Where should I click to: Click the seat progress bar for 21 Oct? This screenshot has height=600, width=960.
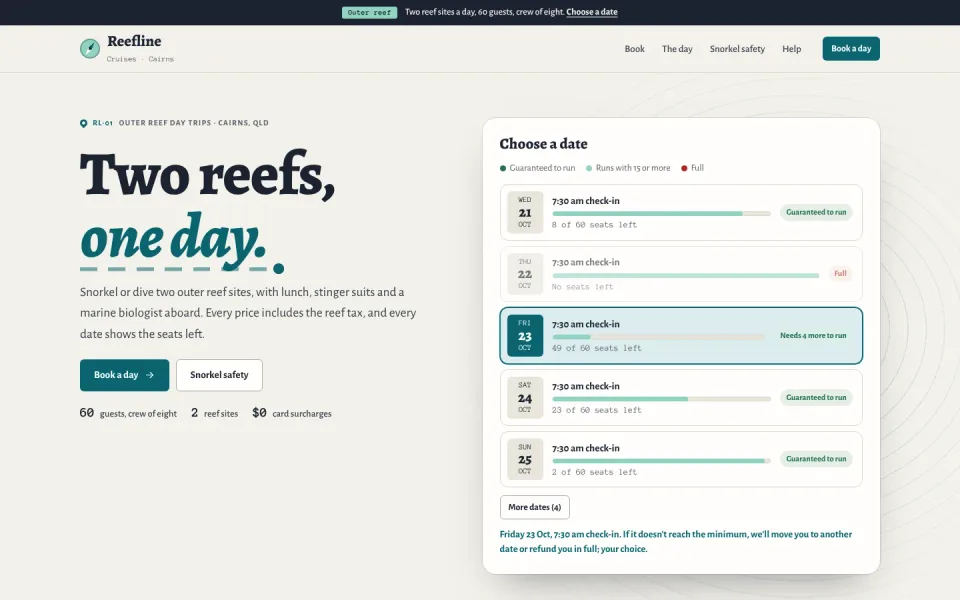(661, 214)
